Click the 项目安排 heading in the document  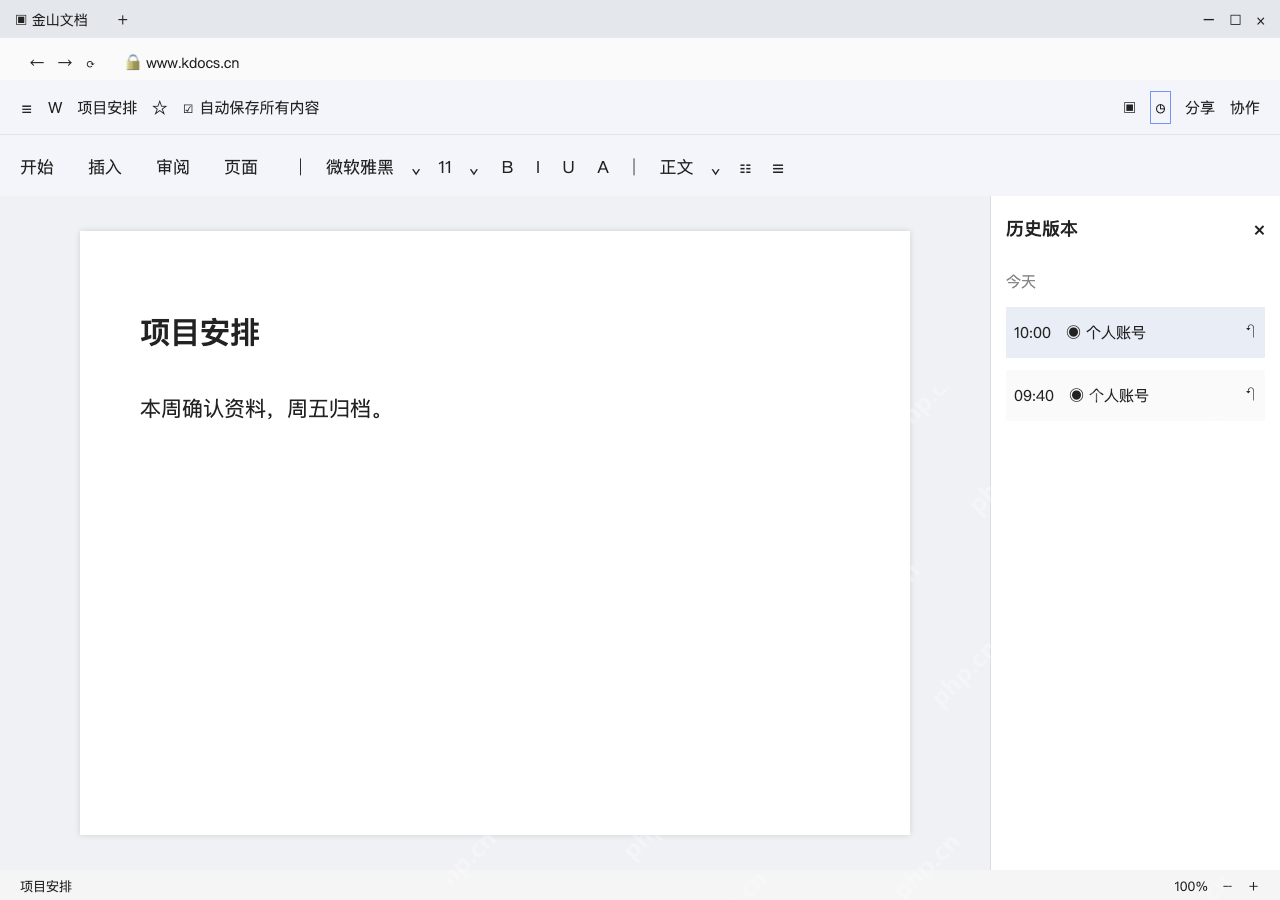(x=200, y=332)
